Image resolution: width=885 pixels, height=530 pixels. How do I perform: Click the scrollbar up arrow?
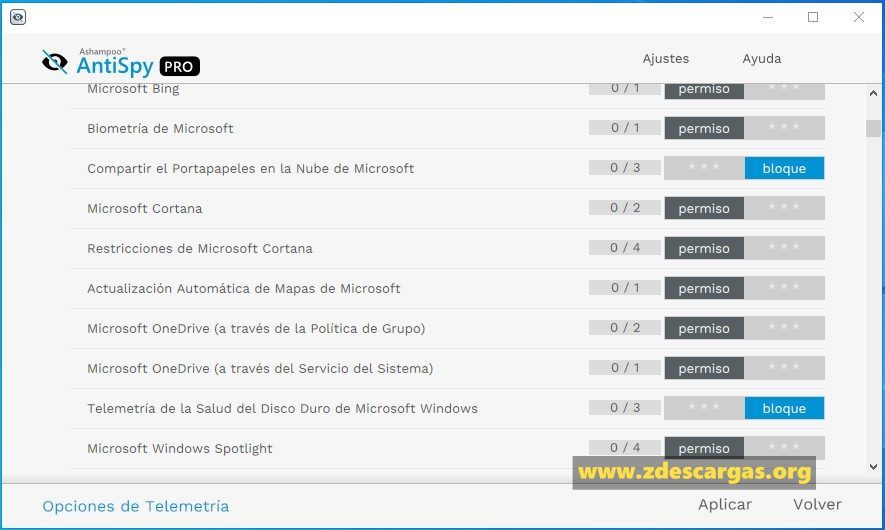[x=873, y=93]
